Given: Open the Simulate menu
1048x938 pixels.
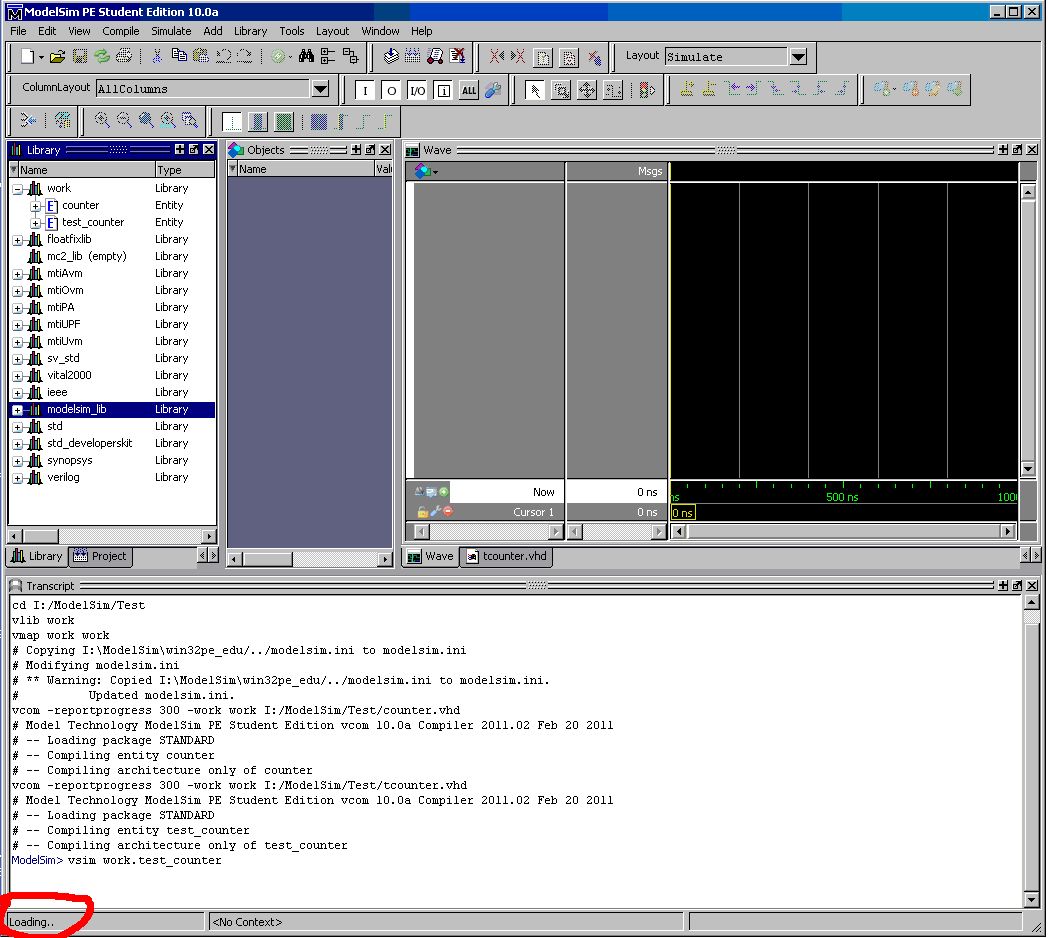Looking at the screenshot, I should [x=171, y=31].
